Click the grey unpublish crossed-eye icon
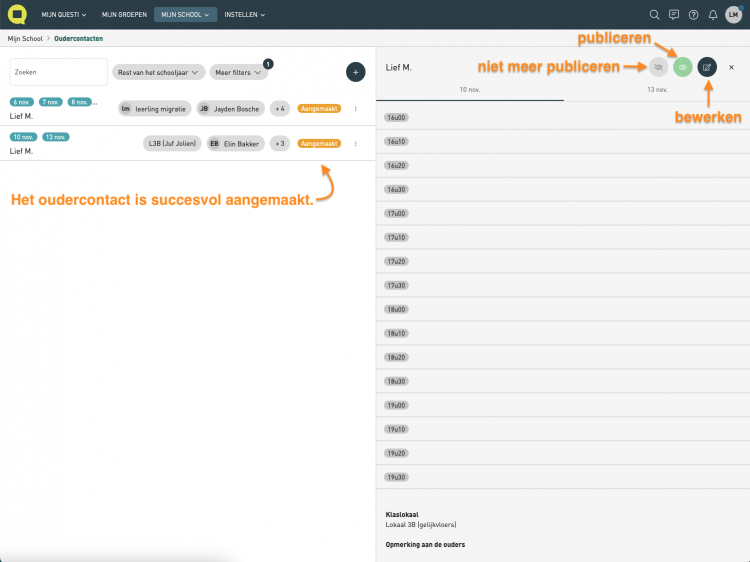Viewport: 750px width, 562px height. click(658, 67)
